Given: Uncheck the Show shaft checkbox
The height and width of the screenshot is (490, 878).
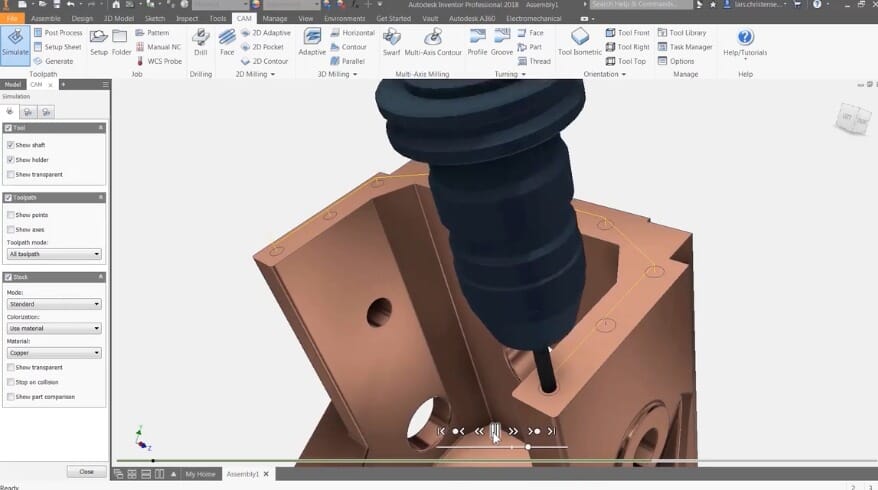Looking at the screenshot, I should click(x=10, y=145).
